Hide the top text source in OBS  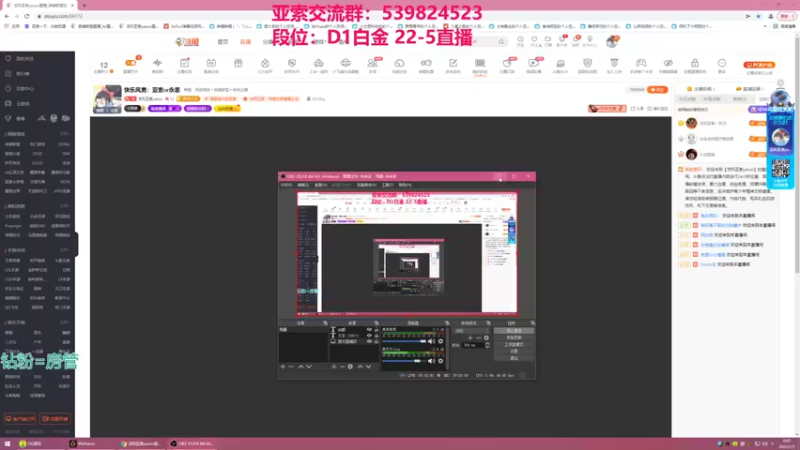(369, 330)
